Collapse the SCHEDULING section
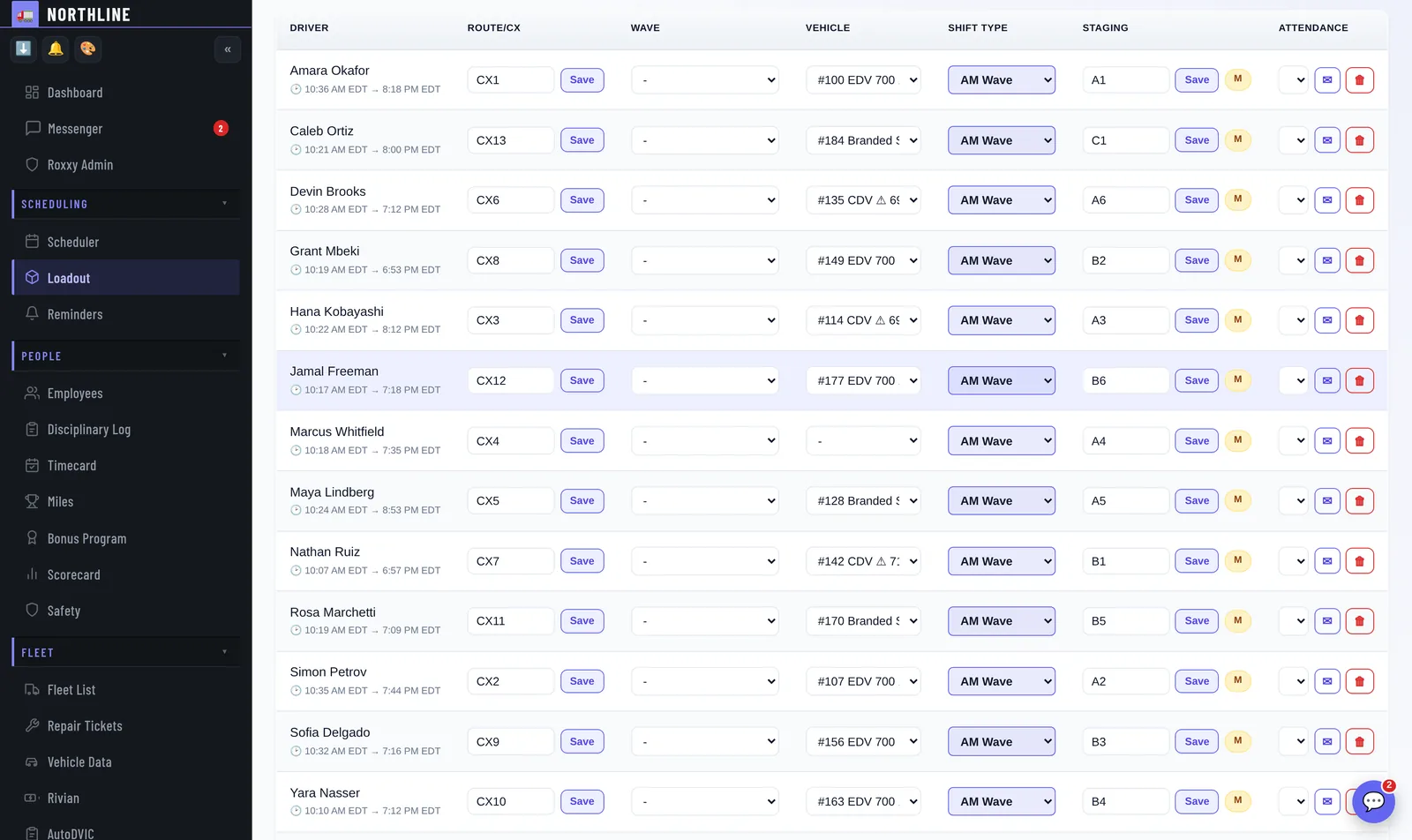1412x840 pixels. coord(125,204)
